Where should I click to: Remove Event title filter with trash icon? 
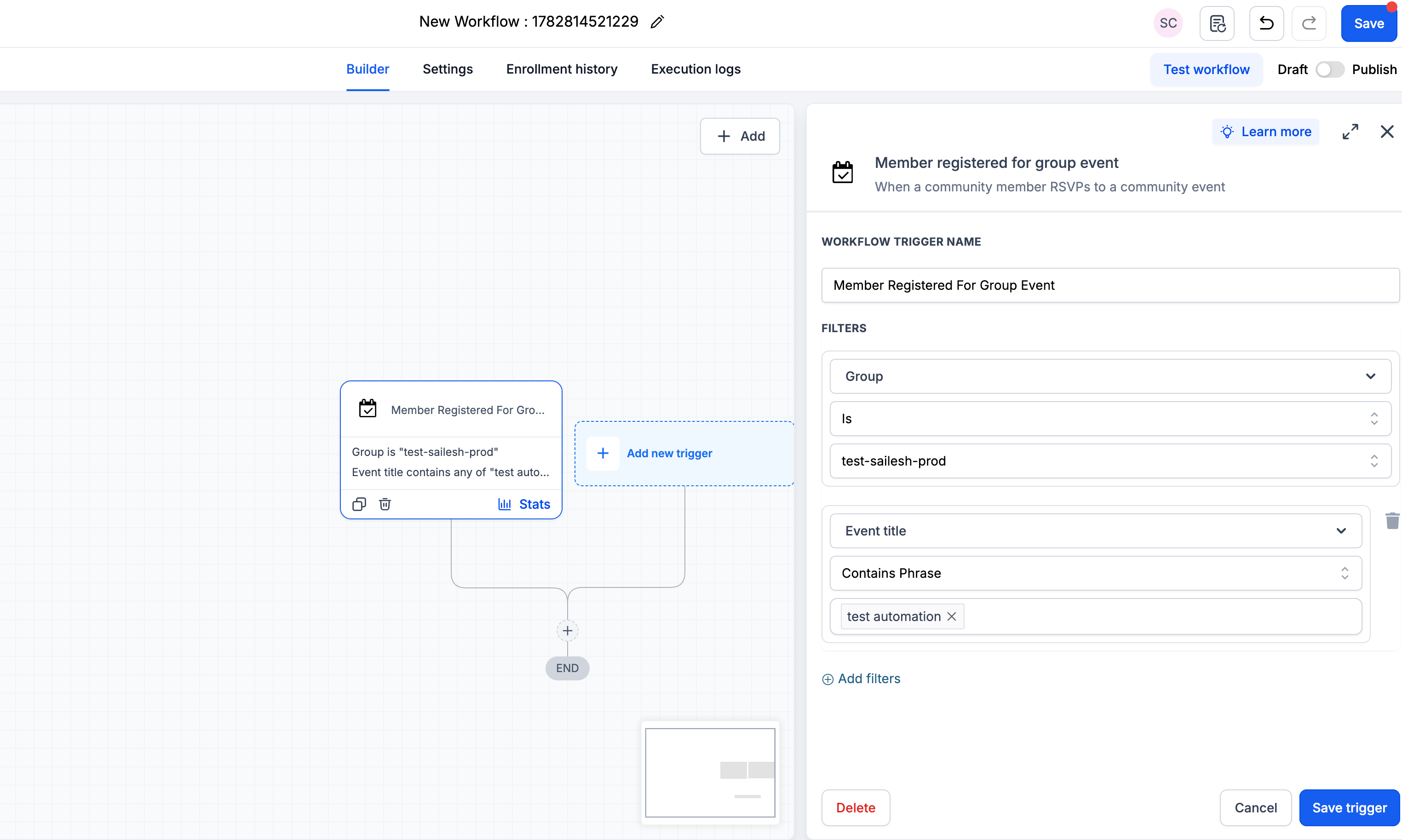click(1392, 520)
